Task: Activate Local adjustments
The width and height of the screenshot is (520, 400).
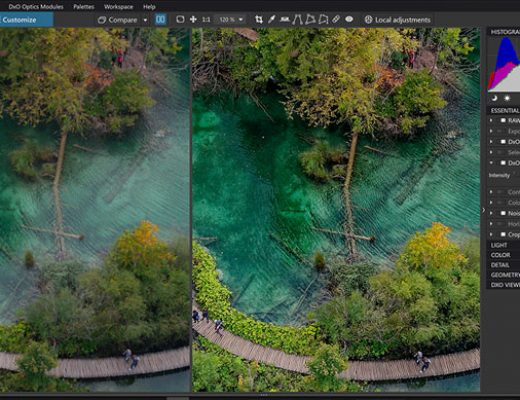Action: tap(397, 20)
